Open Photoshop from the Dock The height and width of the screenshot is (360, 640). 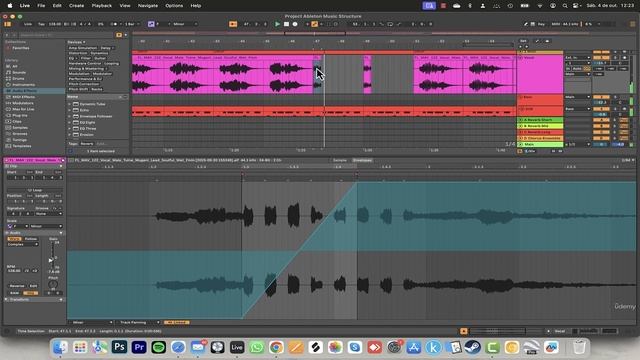pyautogui.click(x=119, y=347)
